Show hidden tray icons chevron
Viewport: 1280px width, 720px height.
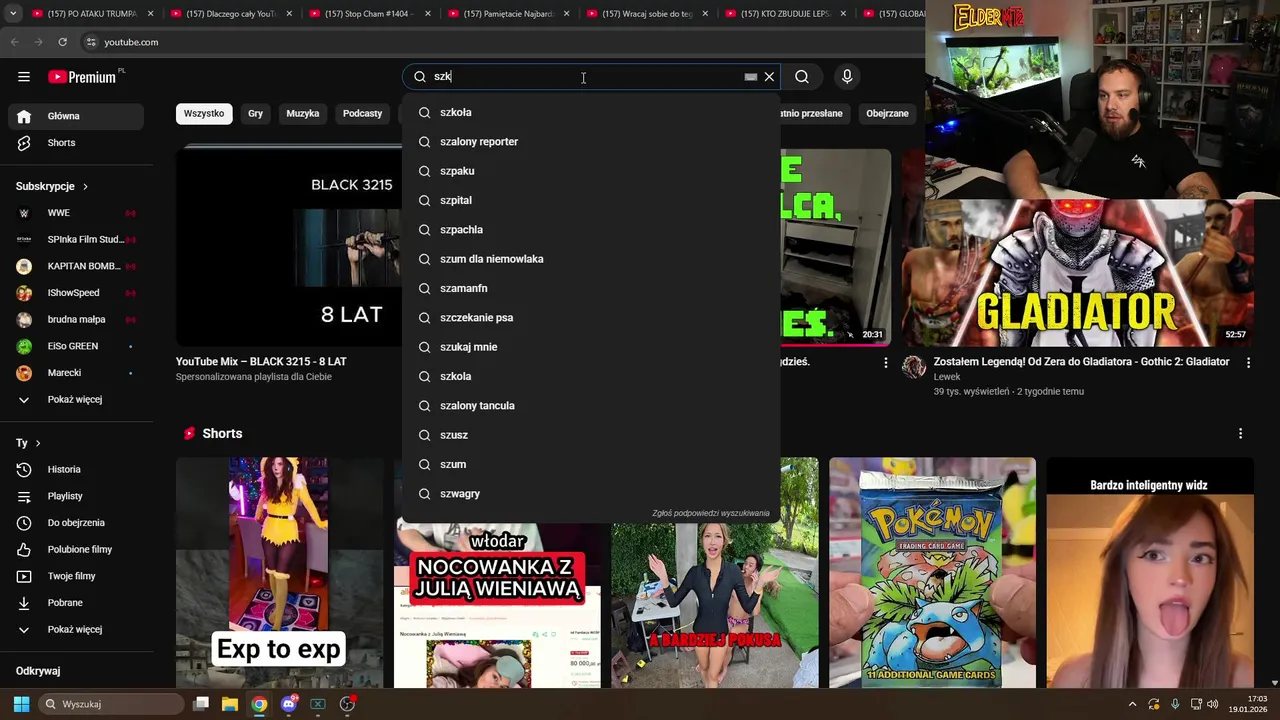tap(1132, 704)
